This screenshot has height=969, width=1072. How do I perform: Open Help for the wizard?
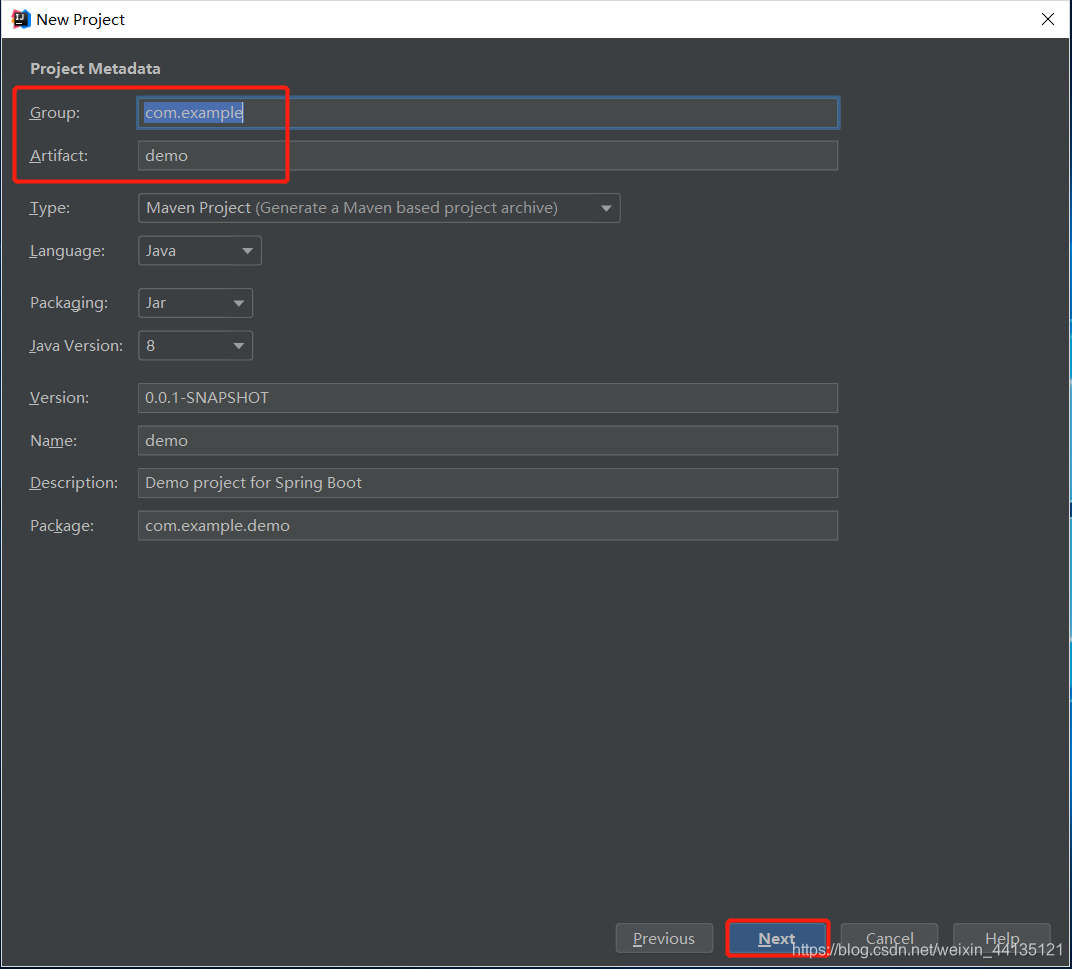(x=1002, y=938)
